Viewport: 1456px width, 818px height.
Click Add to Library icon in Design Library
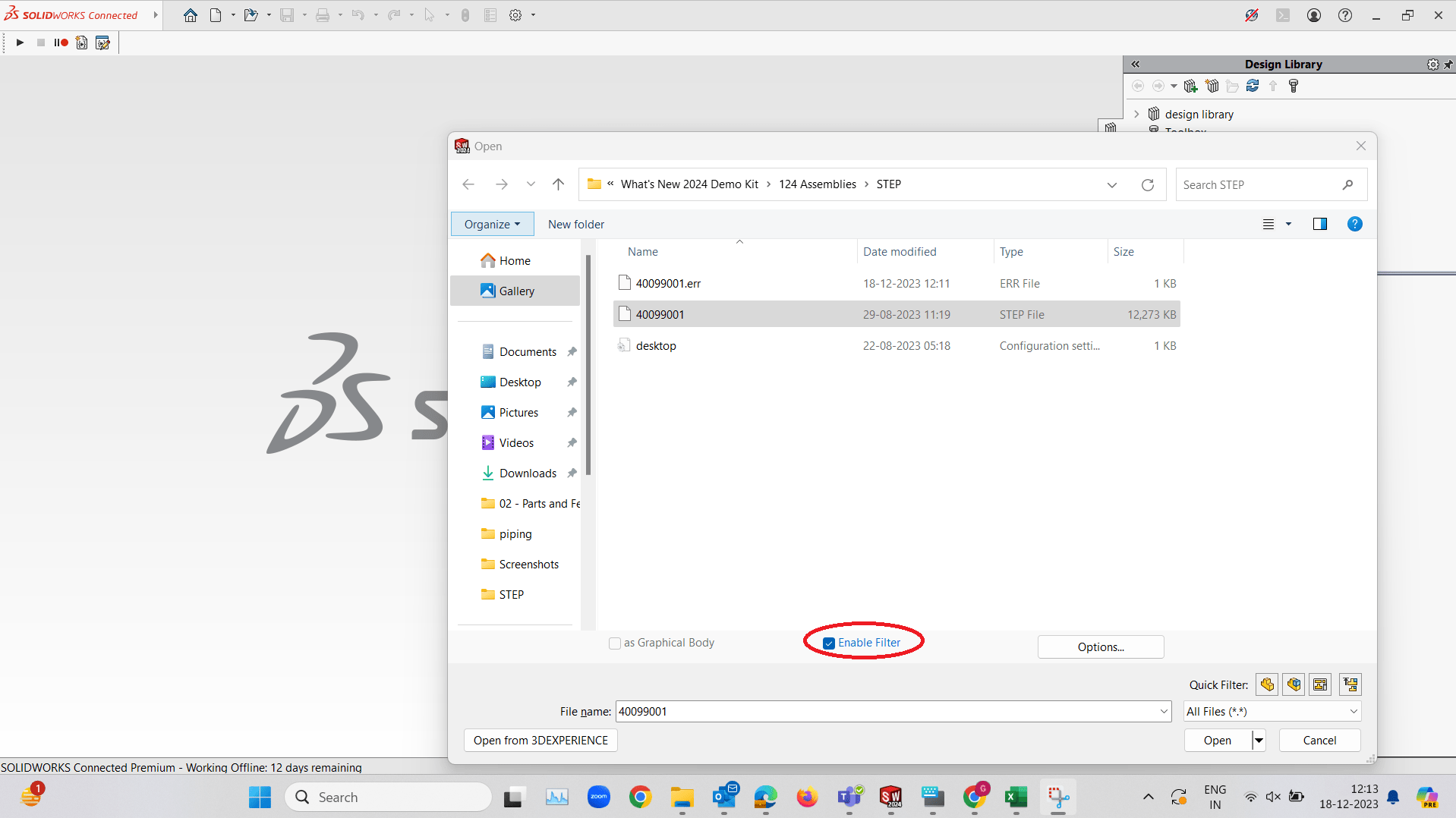(x=1212, y=86)
